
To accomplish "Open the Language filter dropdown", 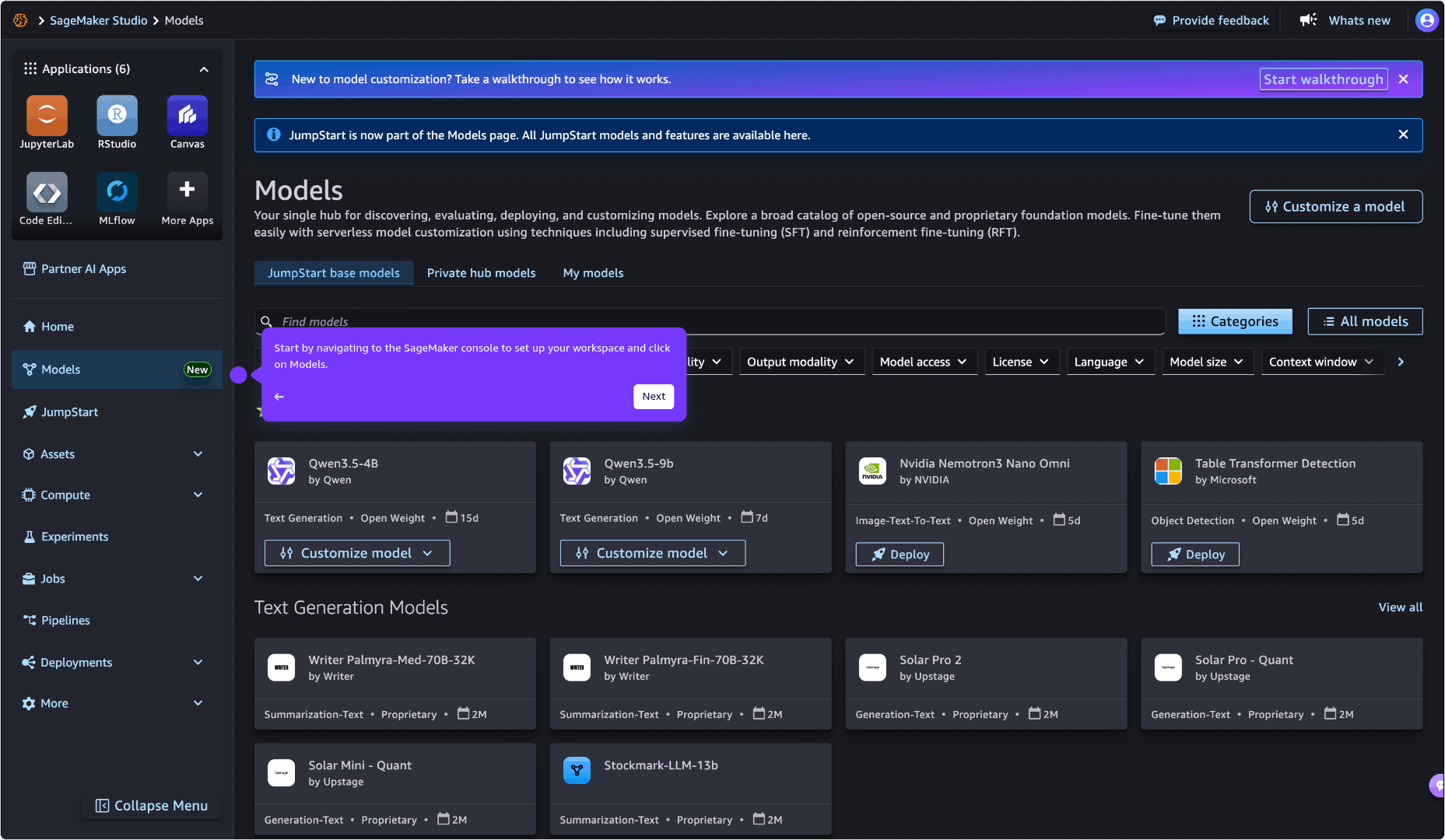I will point(1110,362).
